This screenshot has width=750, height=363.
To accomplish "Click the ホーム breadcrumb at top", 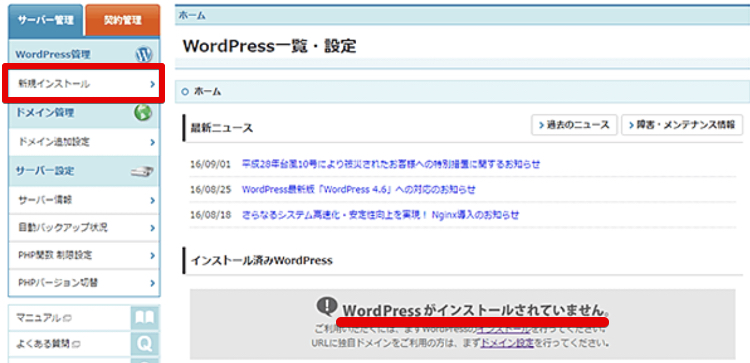I will (x=192, y=15).
